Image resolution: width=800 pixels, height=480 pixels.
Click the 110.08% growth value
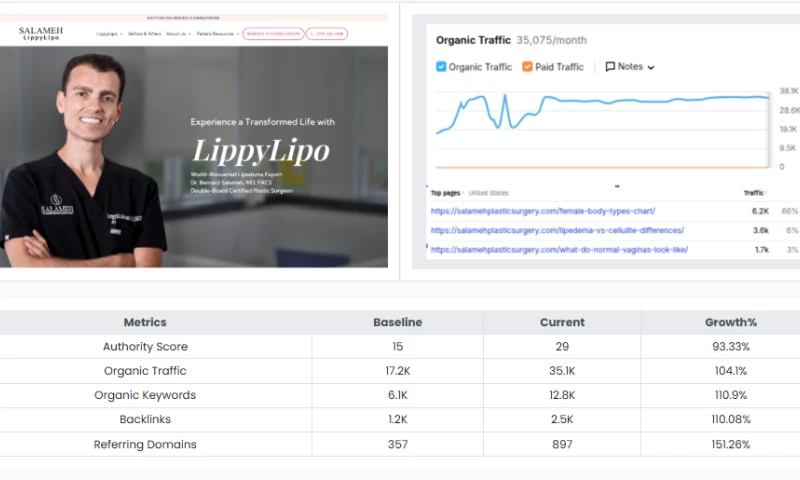[731, 419]
